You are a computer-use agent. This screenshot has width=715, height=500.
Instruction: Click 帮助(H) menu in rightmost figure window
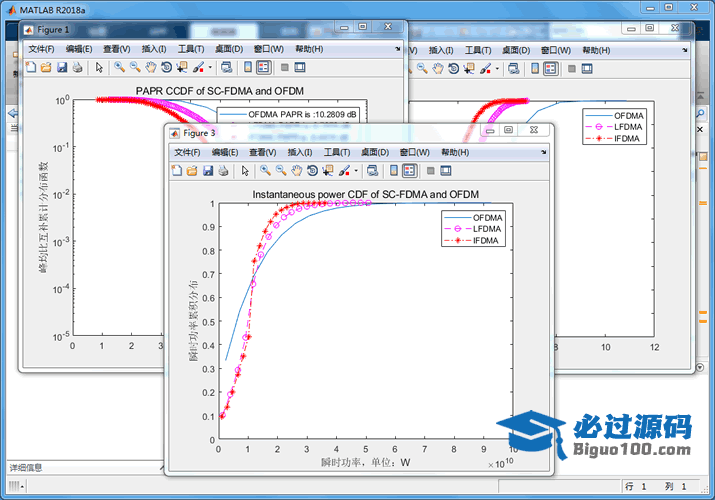tap(596, 50)
